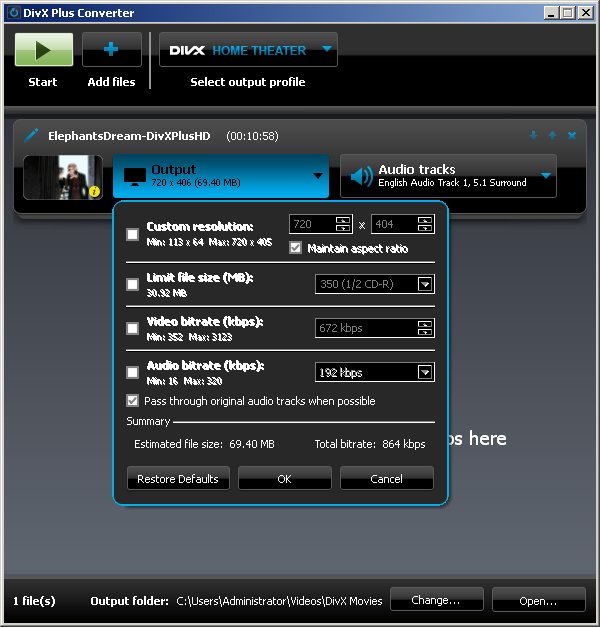Open the 192 kbps audio bitrate dropdown
The height and width of the screenshot is (627, 600).
tap(425, 372)
